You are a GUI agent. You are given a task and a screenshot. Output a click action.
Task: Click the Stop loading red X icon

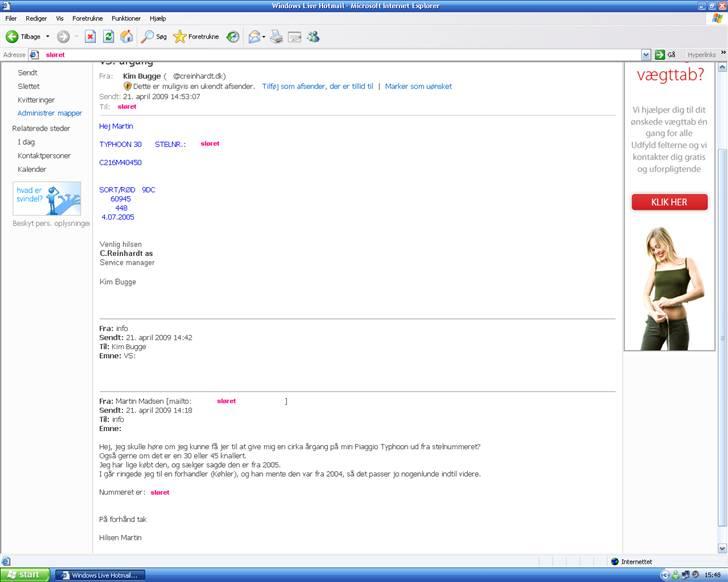pyautogui.click(x=90, y=36)
